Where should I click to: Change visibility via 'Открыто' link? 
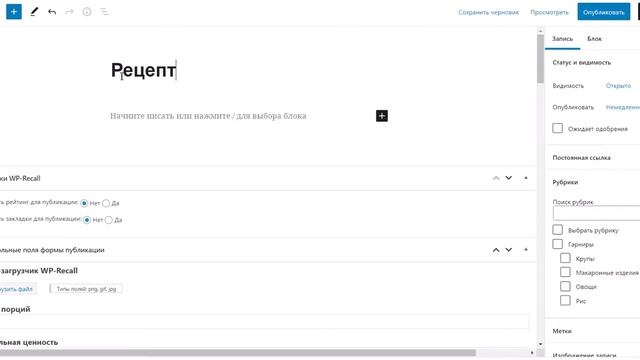click(618, 86)
